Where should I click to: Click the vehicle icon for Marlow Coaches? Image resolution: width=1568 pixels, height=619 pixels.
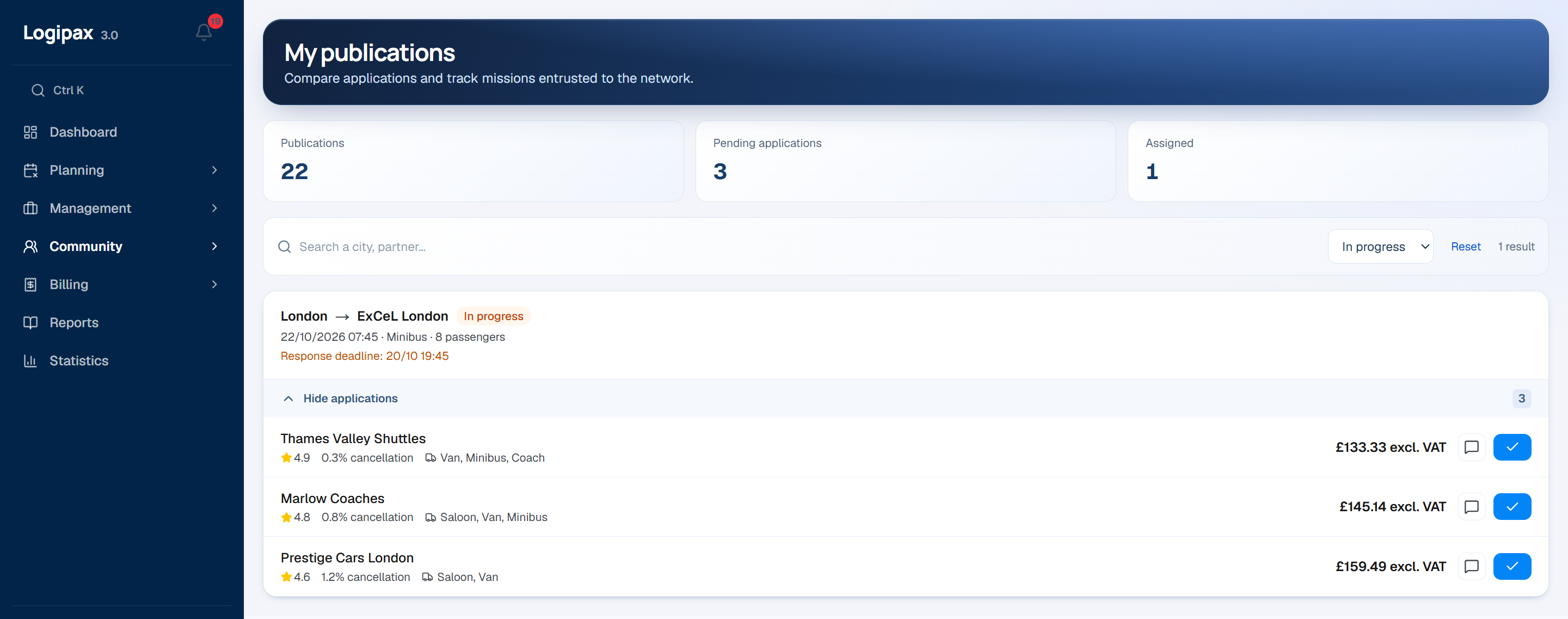(431, 517)
